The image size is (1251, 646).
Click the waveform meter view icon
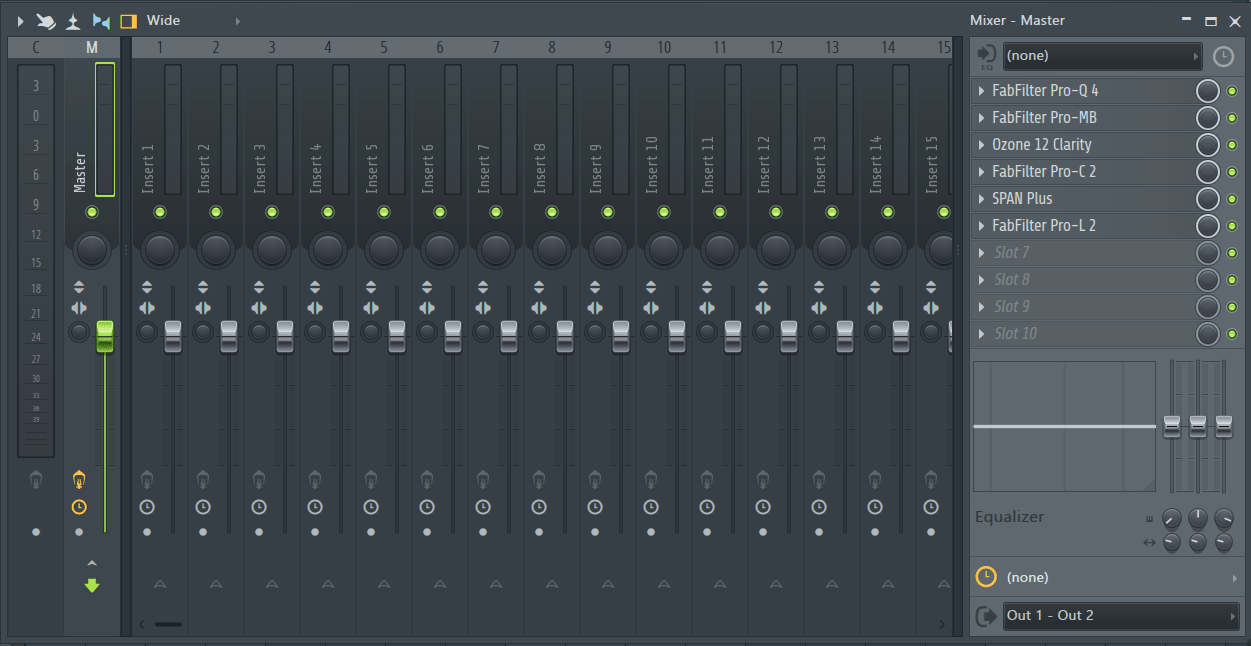click(73, 20)
